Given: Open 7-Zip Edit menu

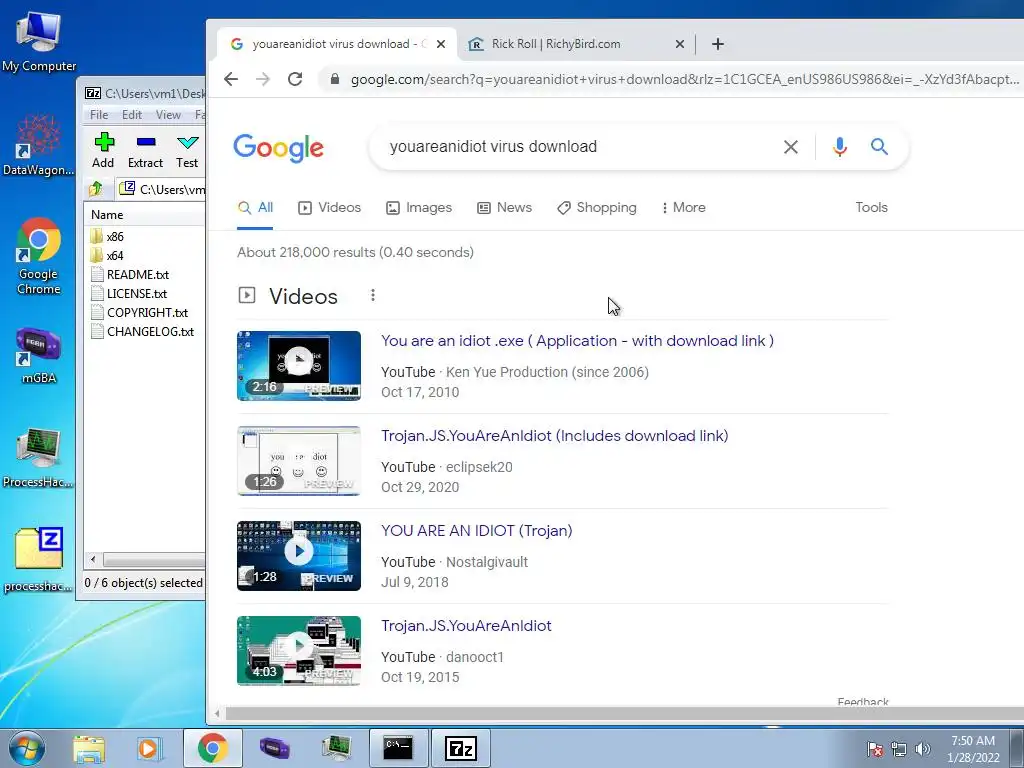Looking at the screenshot, I should coord(131,115).
